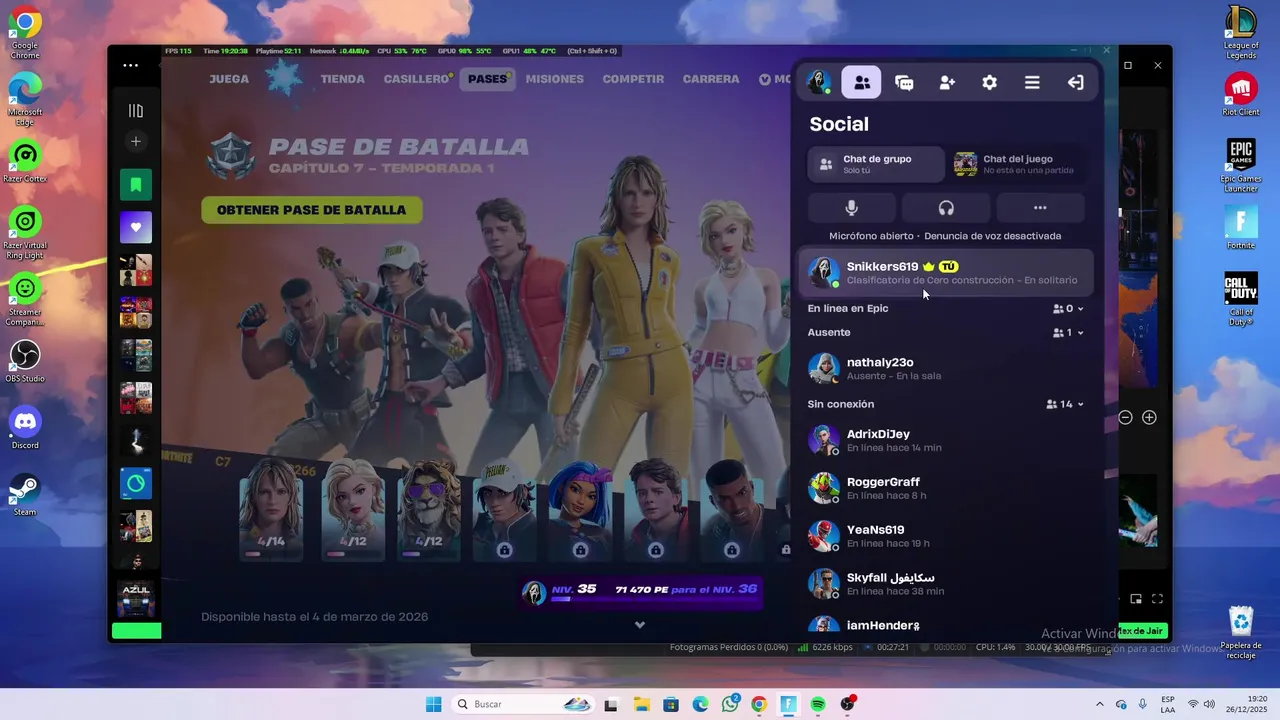Click the AZUL thumbnail in sidebar
Screen dimensions: 1280x720
click(x=136, y=597)
